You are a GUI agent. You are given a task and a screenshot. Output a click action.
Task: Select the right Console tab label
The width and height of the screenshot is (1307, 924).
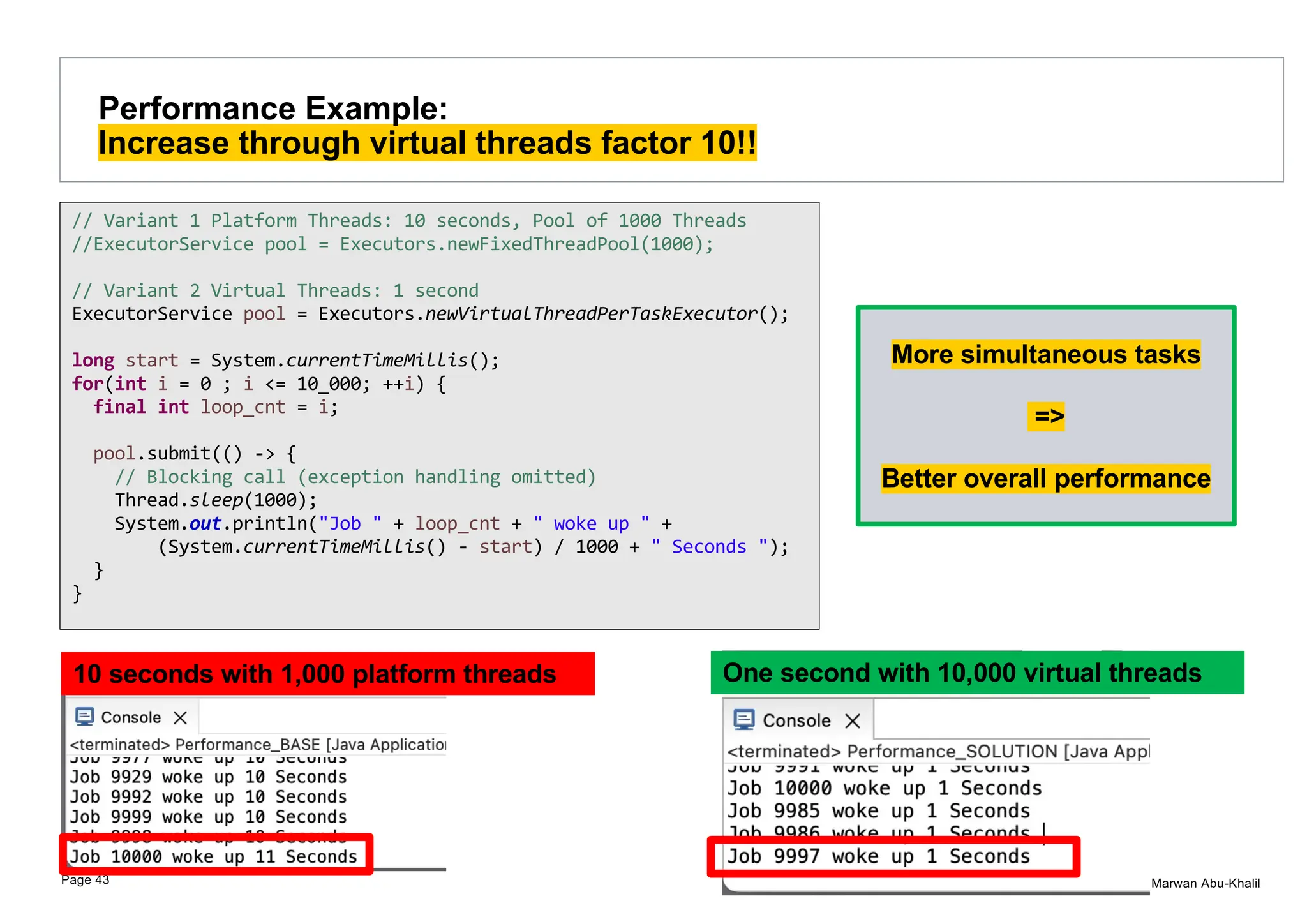(796, 720)
